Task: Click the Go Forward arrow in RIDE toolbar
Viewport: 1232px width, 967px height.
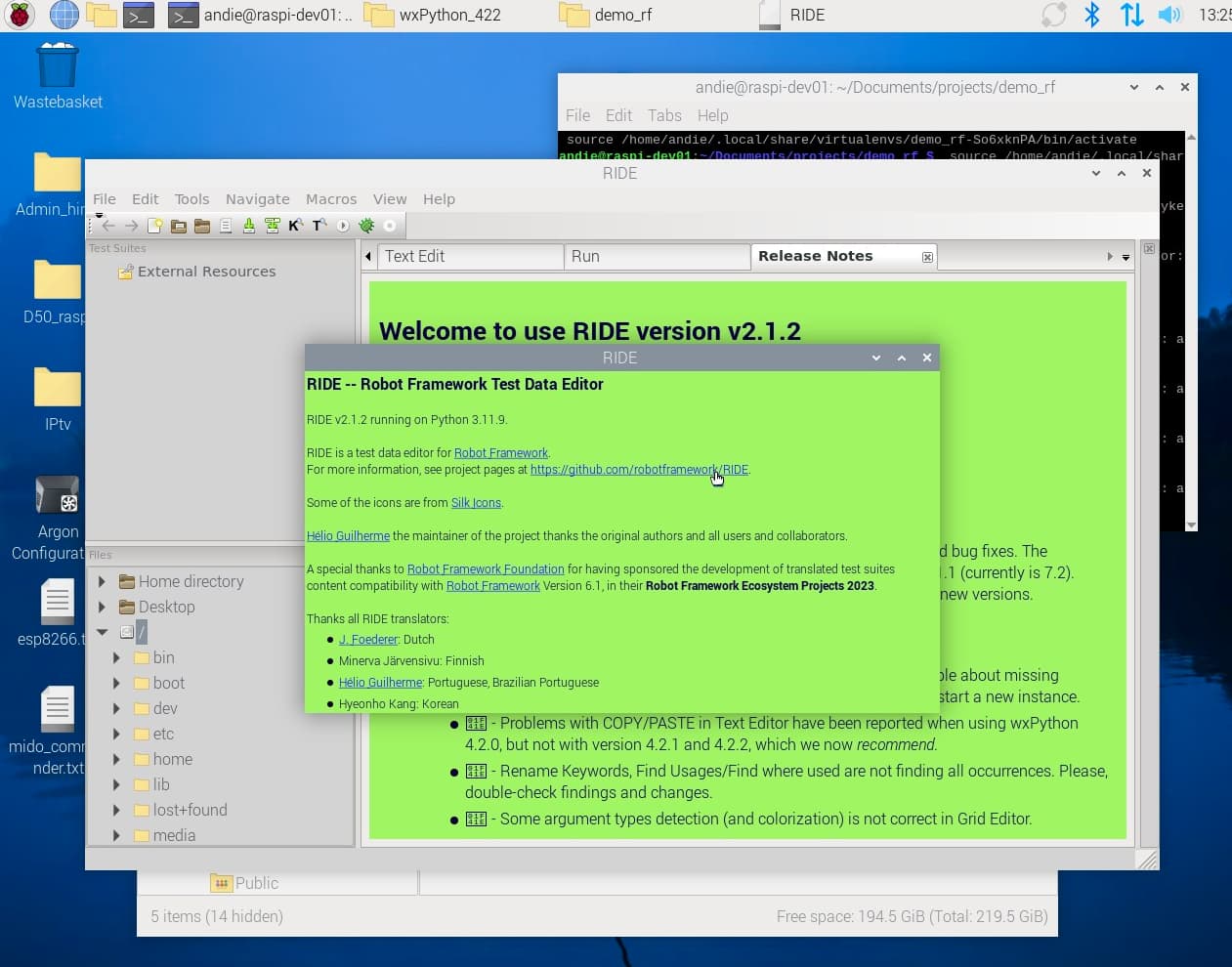Action: [x=131, y=226]
